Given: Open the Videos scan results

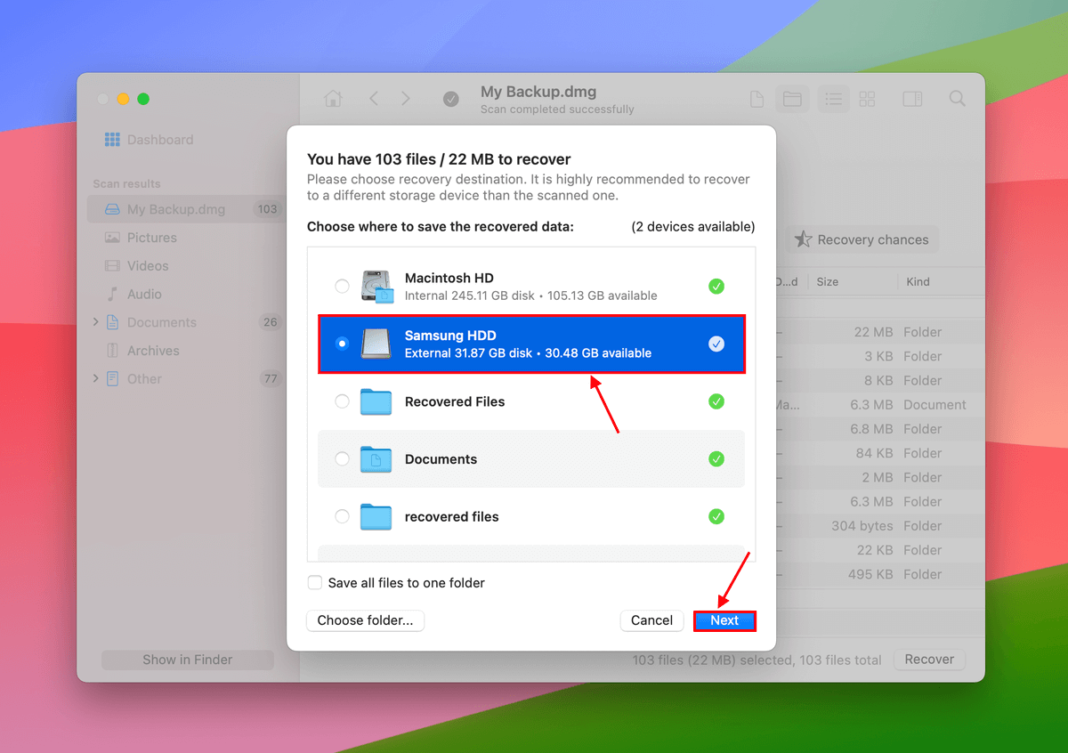Looking at the screenshot, I should tap(150, 265).
